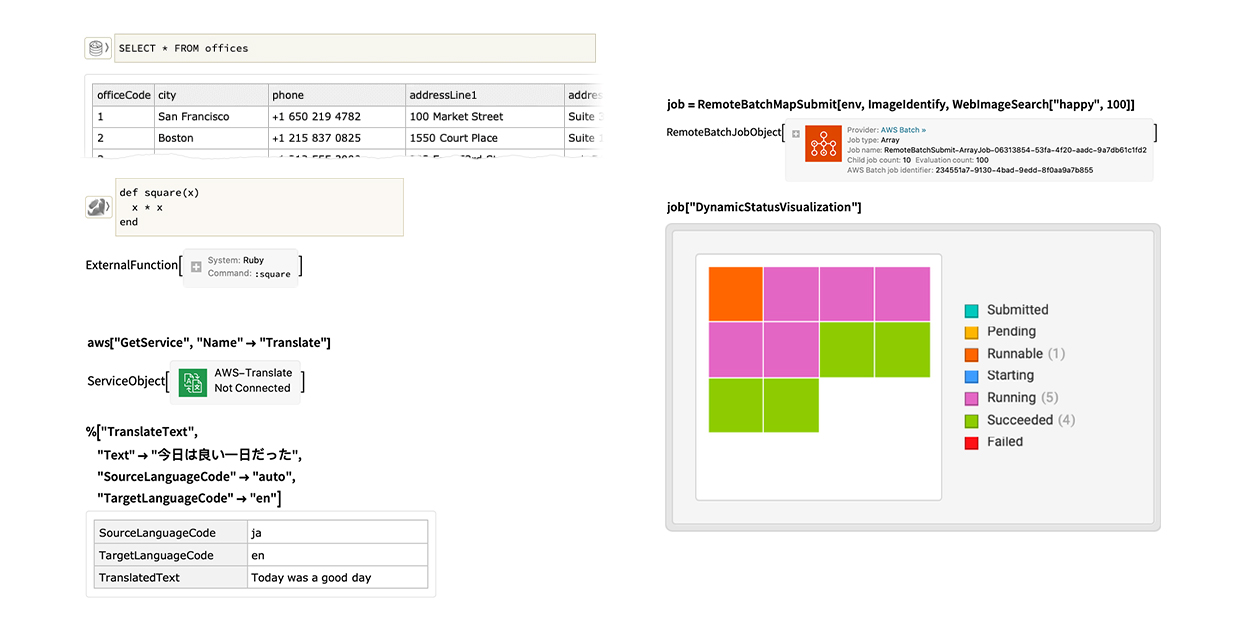Screen dimensions: 1240x630
Task: Select the San Francisco city table cell
Action: point(197,116)
